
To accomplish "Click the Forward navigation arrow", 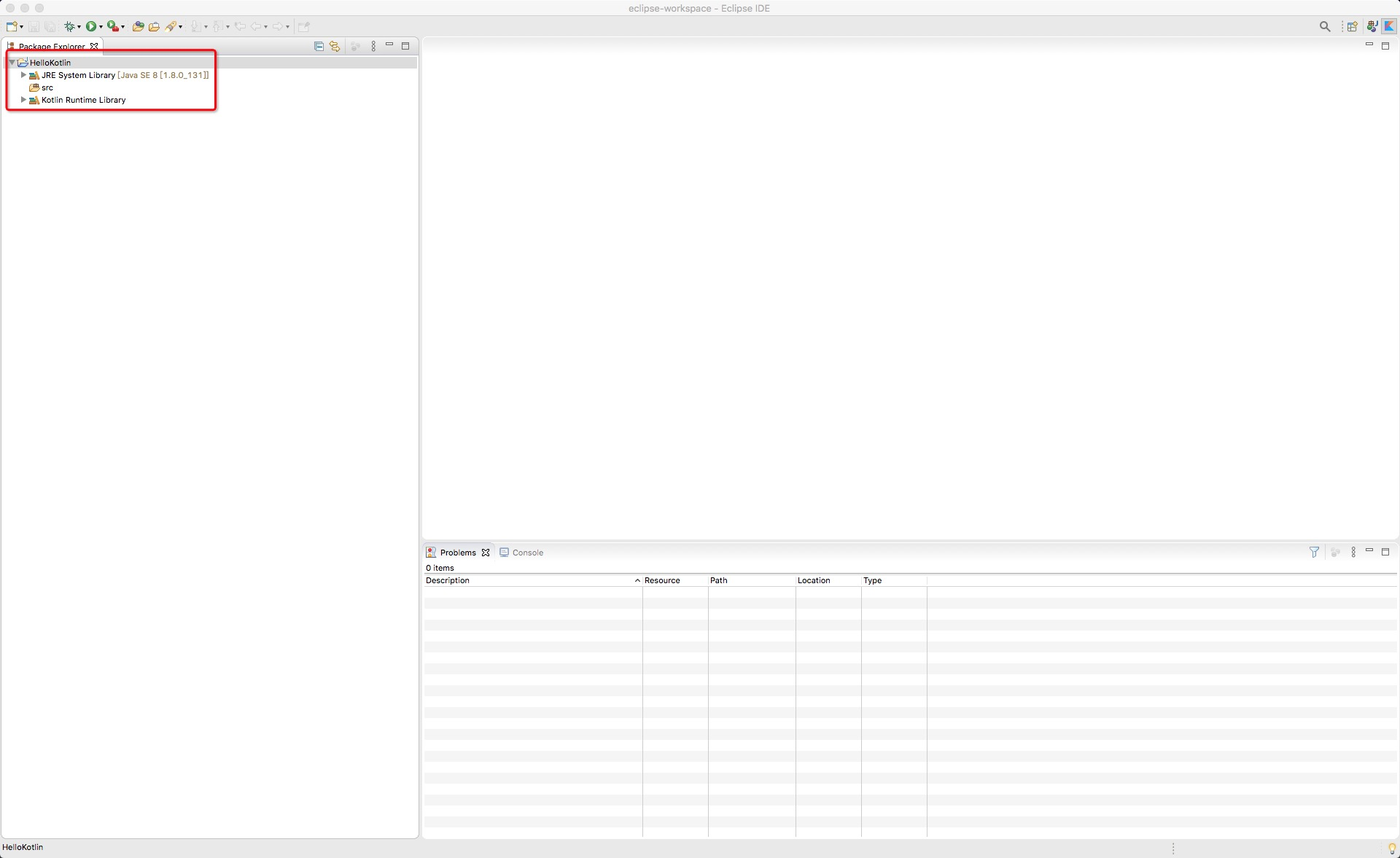I will 278,26.
